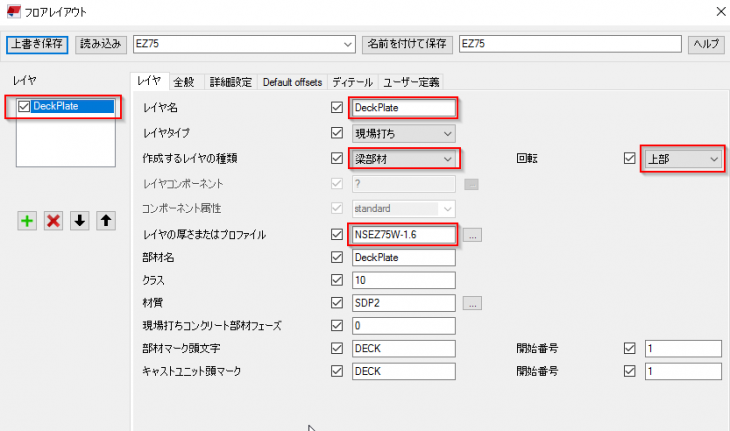Click the 名前を付けて保存 button
The image size is (730, 431).
407,44
